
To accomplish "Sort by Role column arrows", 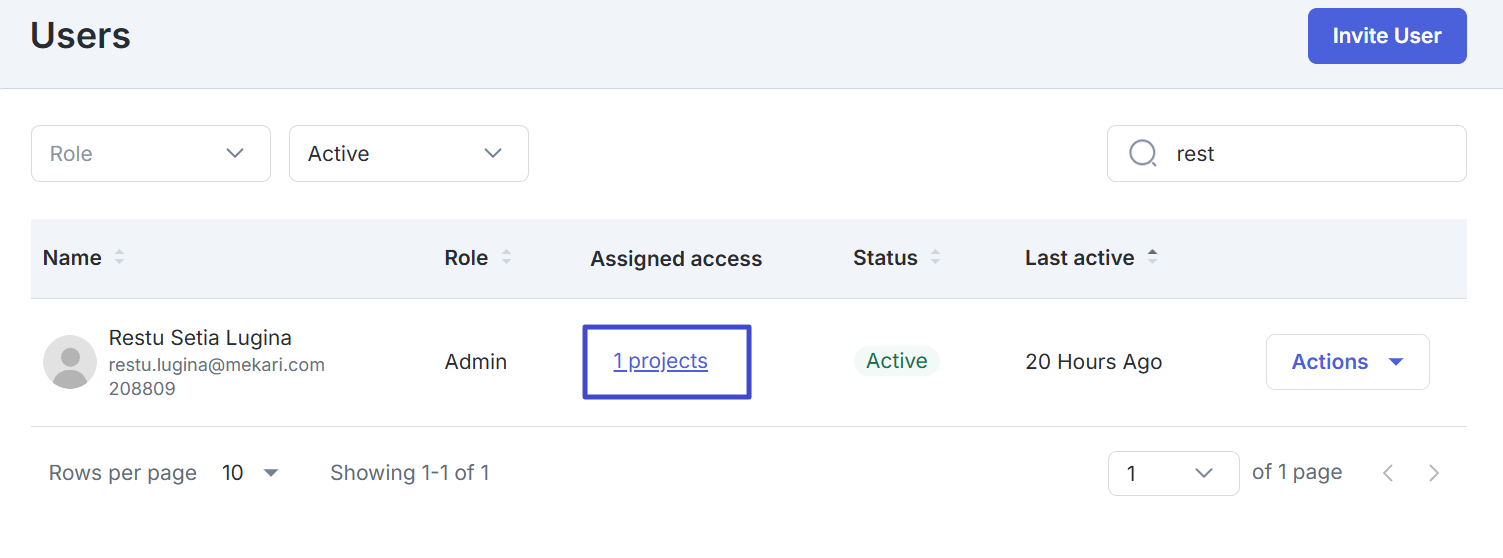I will tap(506, 258).
